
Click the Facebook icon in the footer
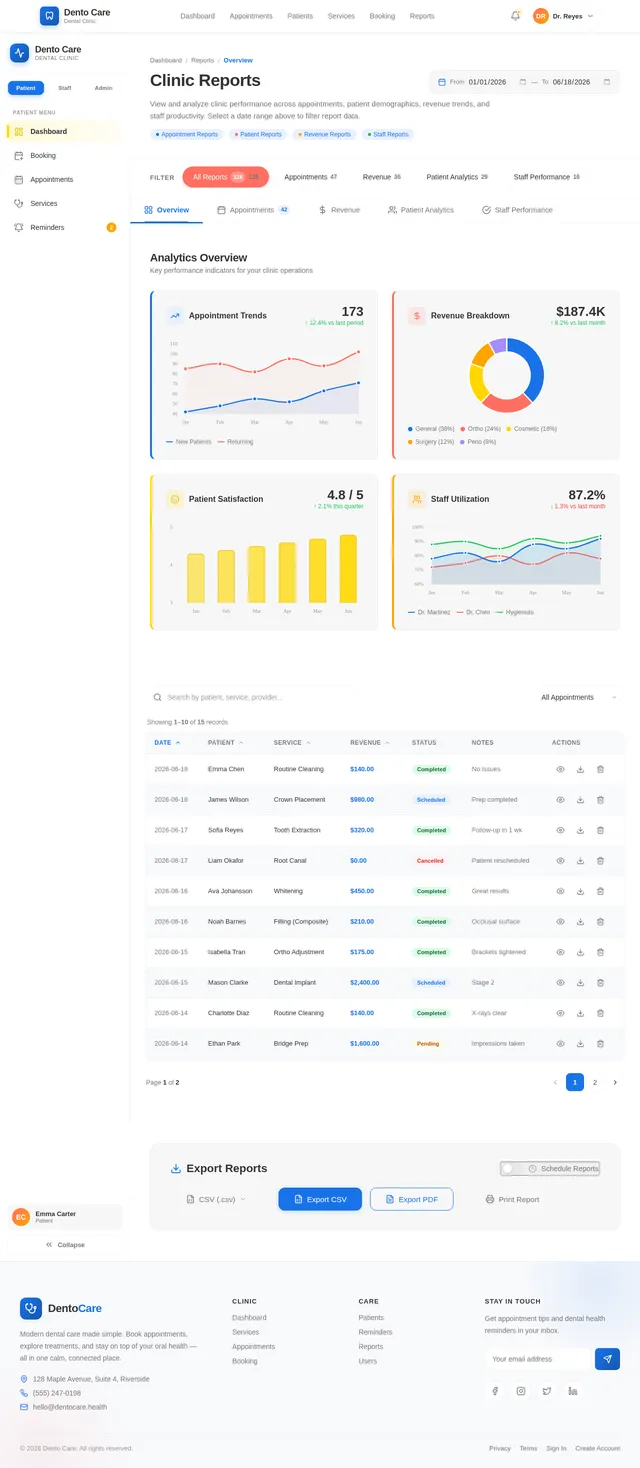click(494, 1391)
